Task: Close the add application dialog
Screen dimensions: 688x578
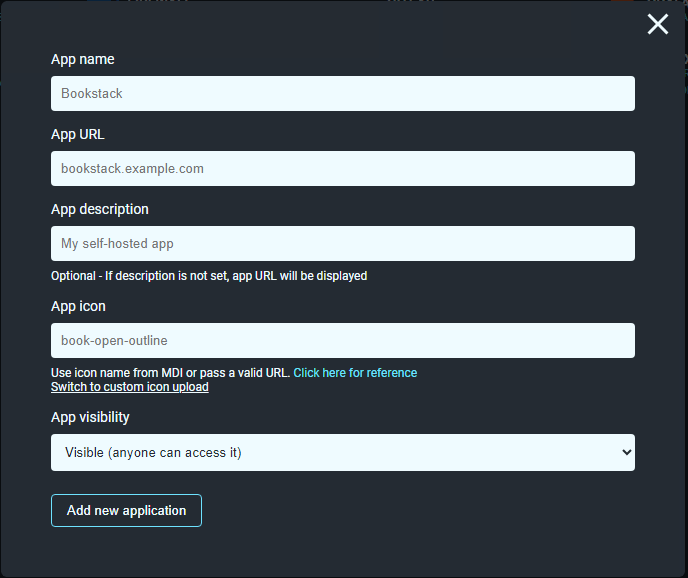Action: click(x=657, y=25)
